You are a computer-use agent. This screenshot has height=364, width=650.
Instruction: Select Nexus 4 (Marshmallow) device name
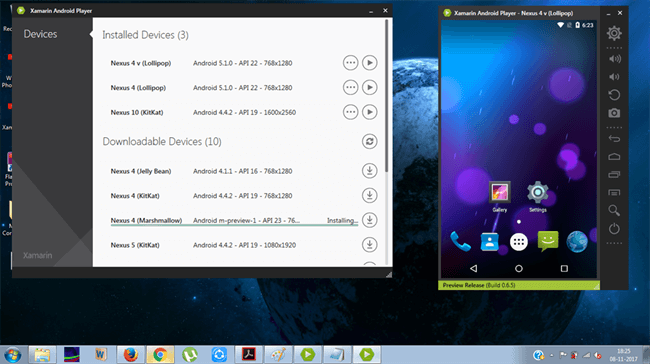[146, 221]
